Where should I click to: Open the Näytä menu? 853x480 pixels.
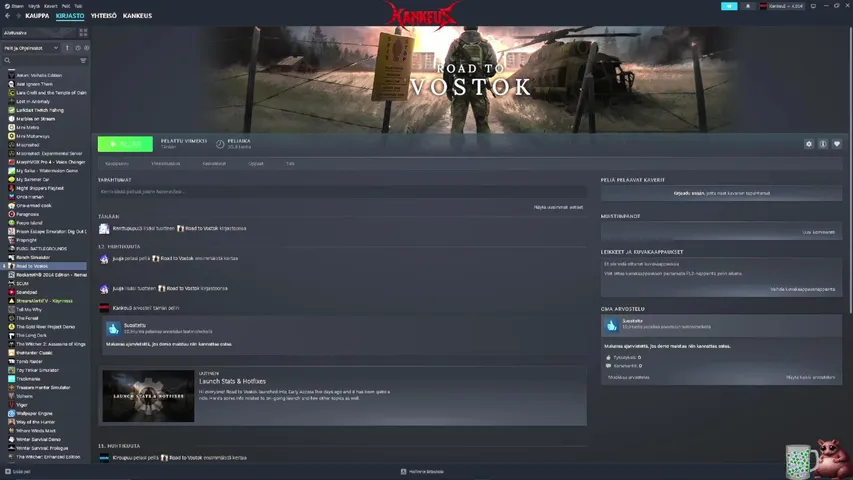[34, 6]
